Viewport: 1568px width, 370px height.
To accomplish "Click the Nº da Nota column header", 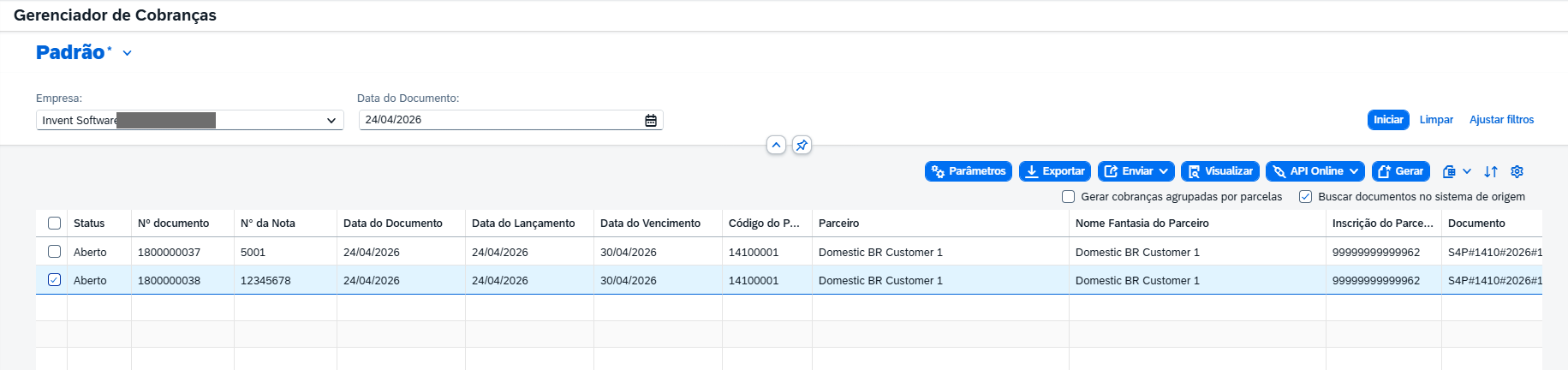I will click(x=285, y=223).
